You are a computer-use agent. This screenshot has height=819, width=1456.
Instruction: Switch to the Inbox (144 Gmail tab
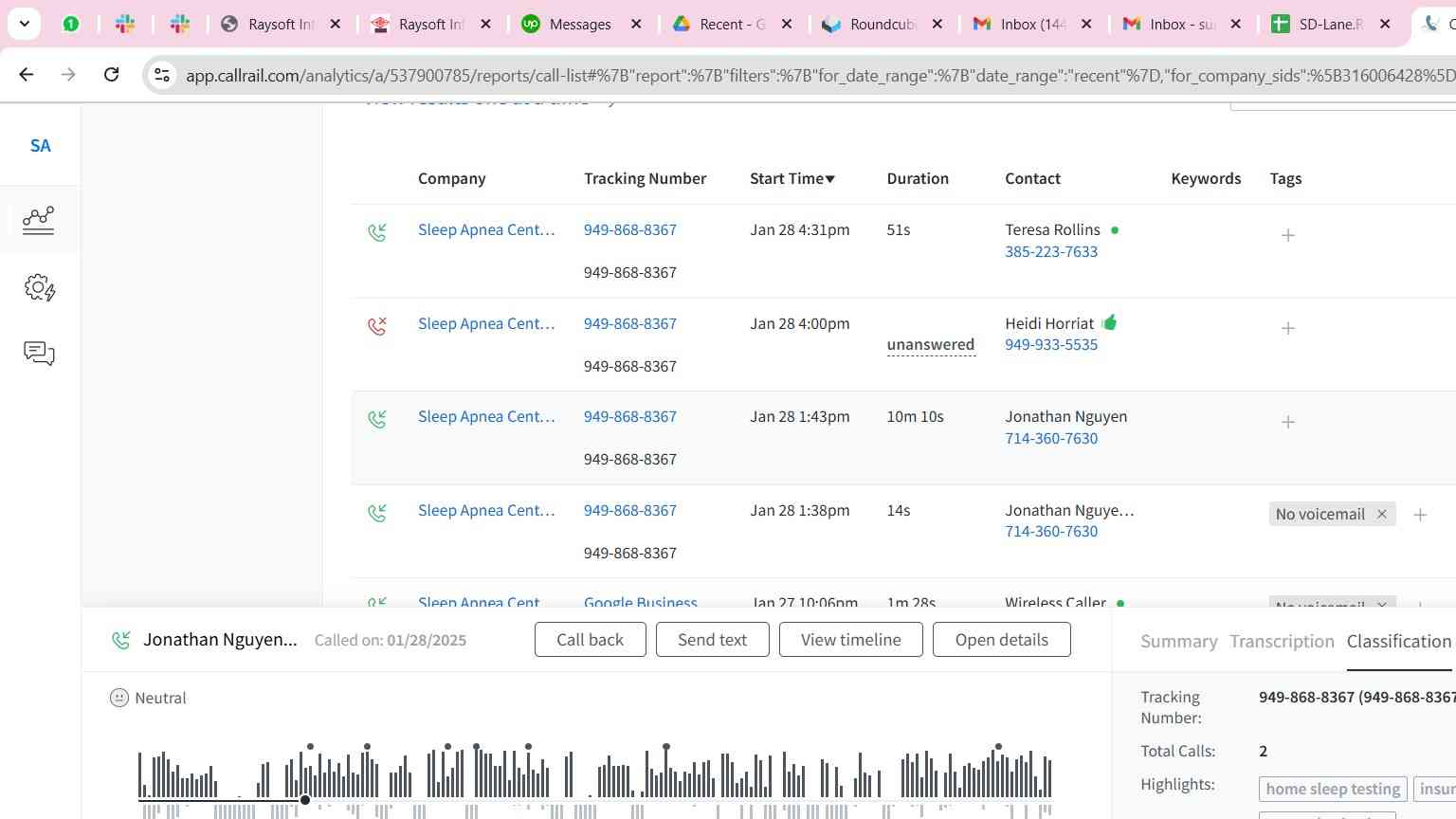1032,25
